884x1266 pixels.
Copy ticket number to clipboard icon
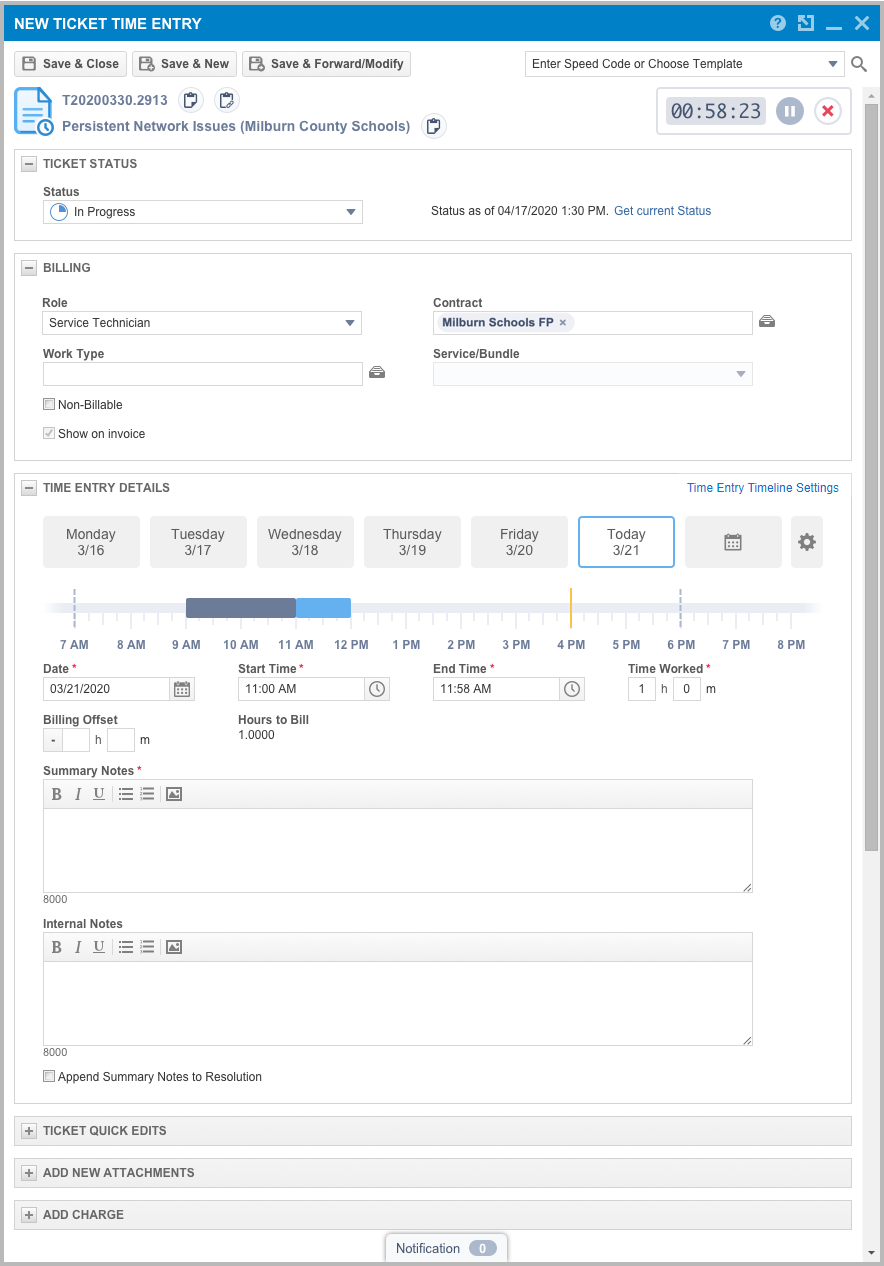point(190,100)
